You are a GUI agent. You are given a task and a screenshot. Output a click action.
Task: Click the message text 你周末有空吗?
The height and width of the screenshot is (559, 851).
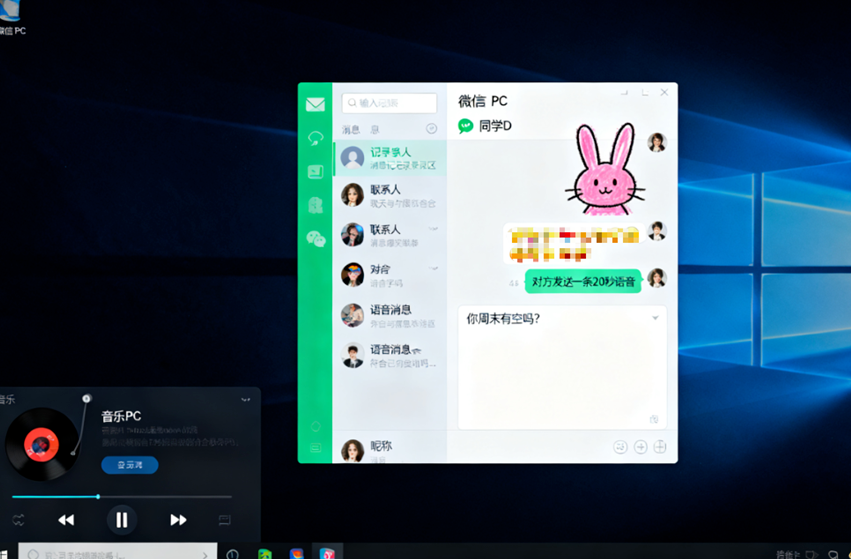click(x=503, y=319)
